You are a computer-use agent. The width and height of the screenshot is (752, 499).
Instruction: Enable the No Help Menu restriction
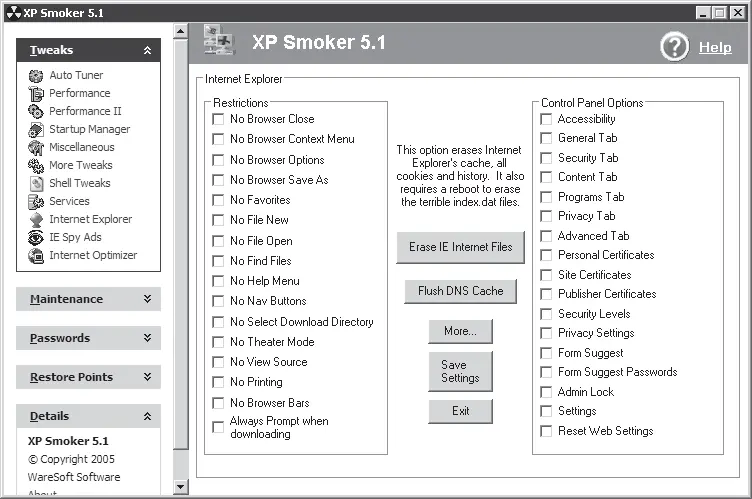(218, 281)
